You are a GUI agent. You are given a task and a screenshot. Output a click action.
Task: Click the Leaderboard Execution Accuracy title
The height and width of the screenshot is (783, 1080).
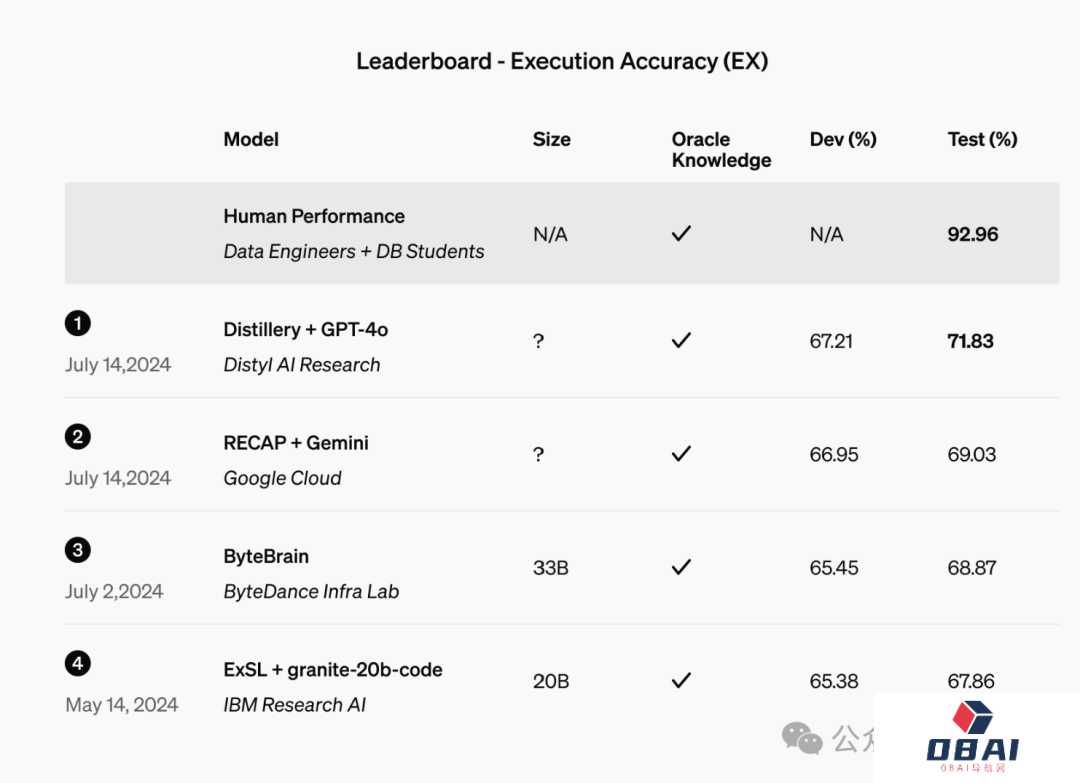[562, 61]
